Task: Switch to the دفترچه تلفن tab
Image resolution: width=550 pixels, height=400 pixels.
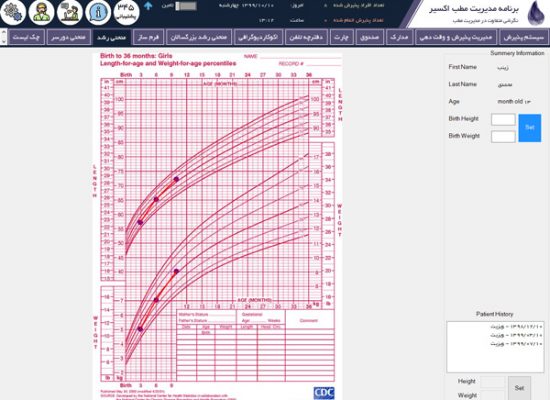Action: pyautogui.click(x=307, y=37)
